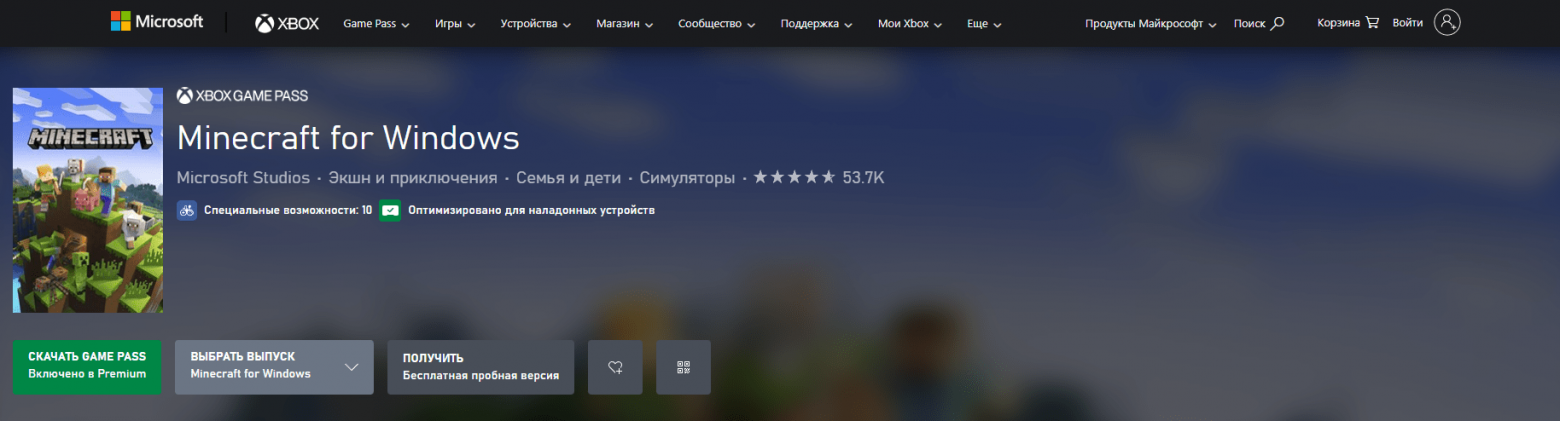1560x421 pixels.
Task: Add to wishlist with heart icon
Action: 615,367
